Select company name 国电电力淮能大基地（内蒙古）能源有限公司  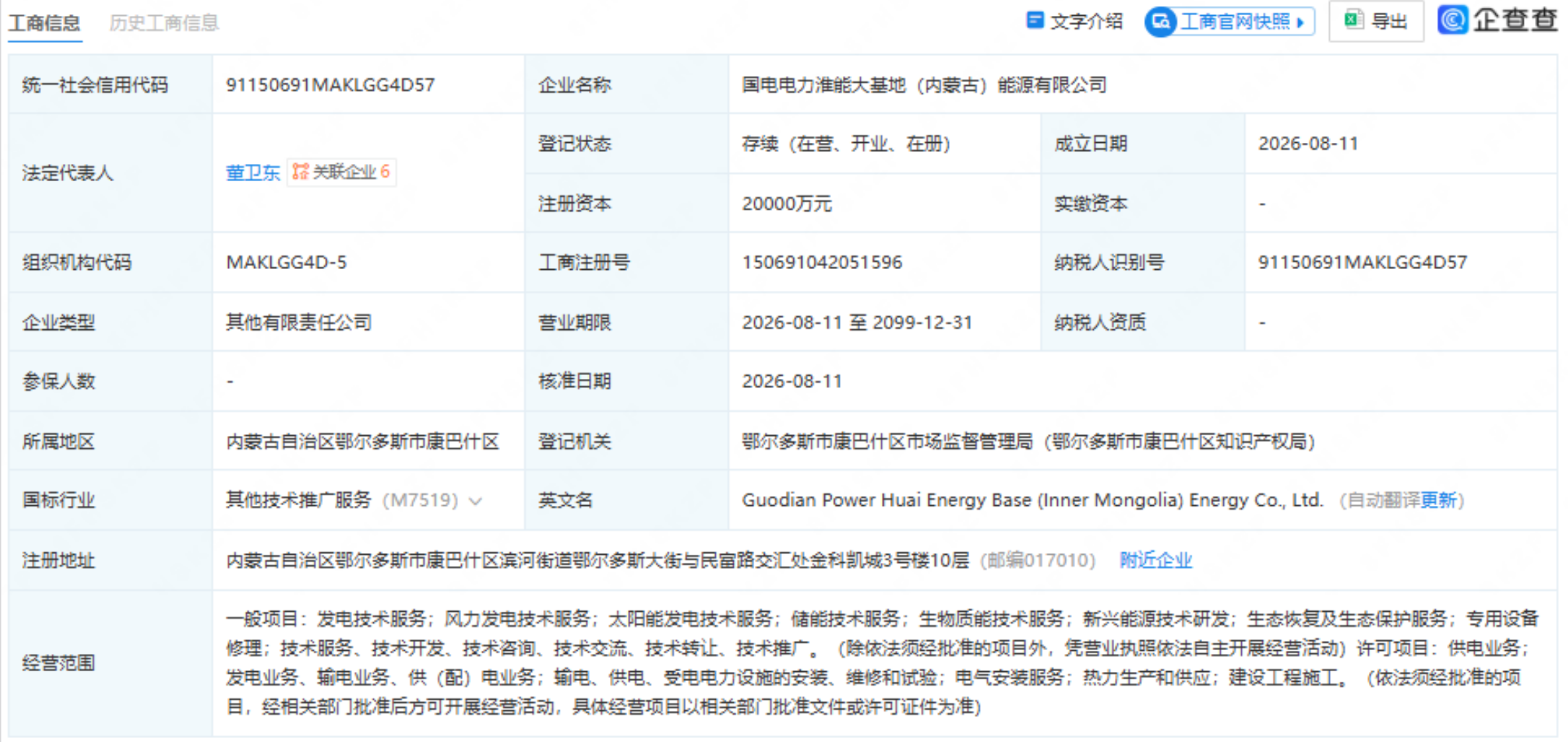click(x=924, y=85)
